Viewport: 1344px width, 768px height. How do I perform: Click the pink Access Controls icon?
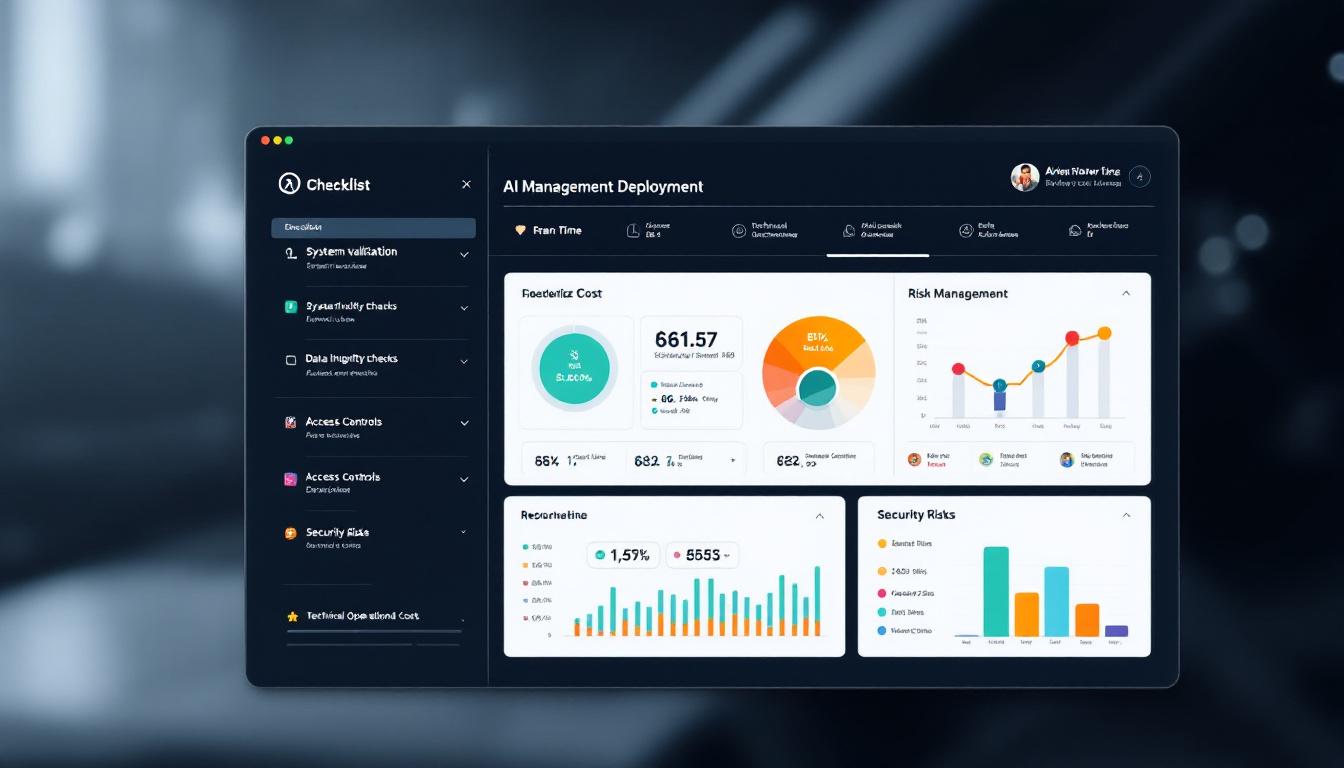(x=291, y=479)
